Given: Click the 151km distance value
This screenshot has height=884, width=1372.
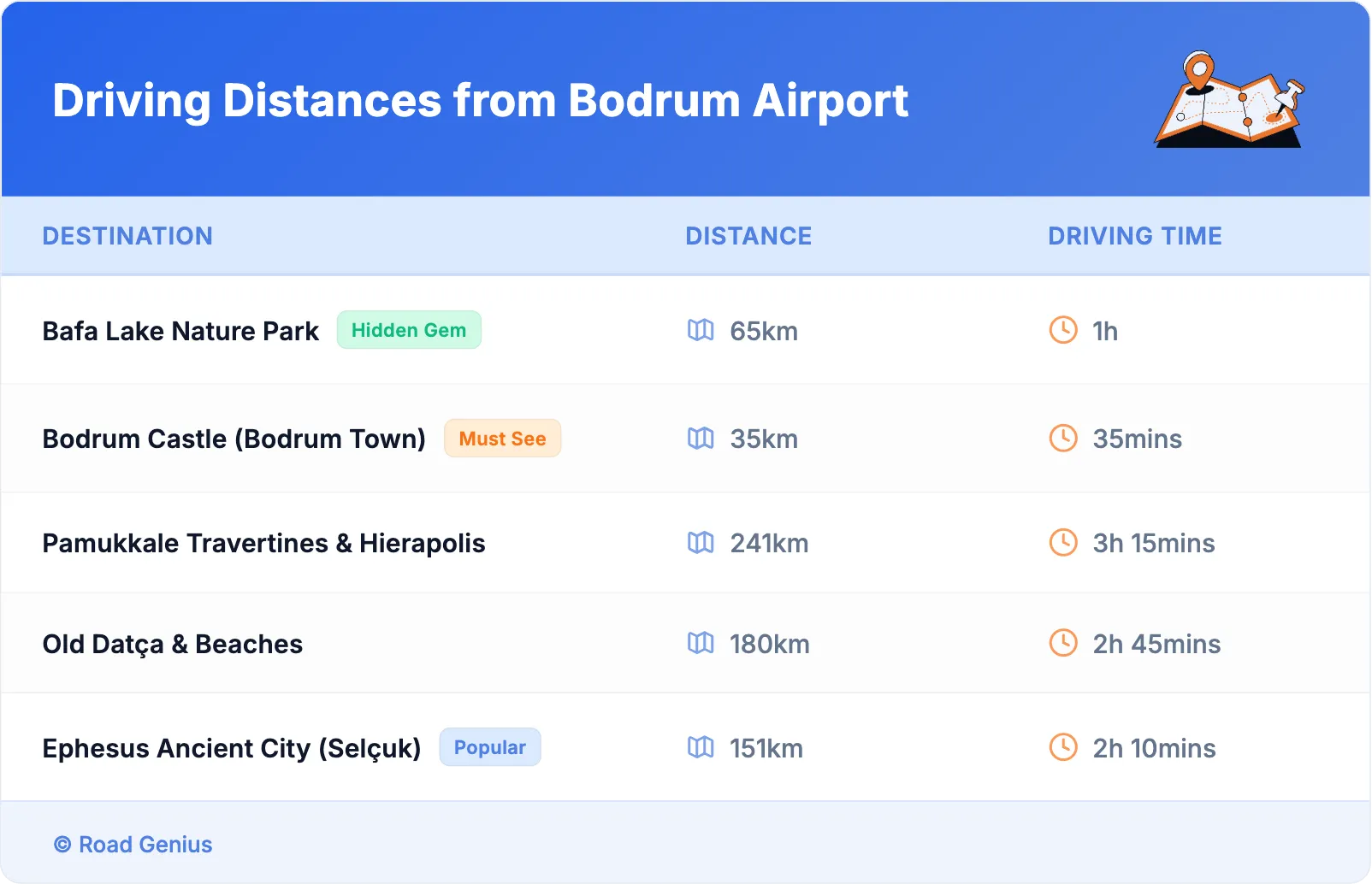Looking at the screenshot, I should [x=766, y=748].
